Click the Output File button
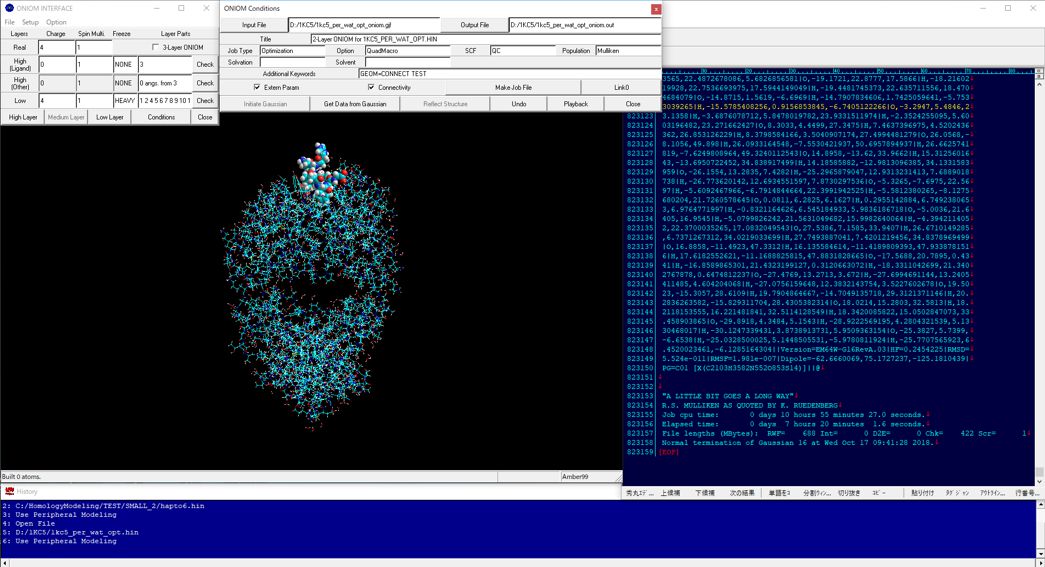Screen dimensions: 1045x567 tap(475, 25)
